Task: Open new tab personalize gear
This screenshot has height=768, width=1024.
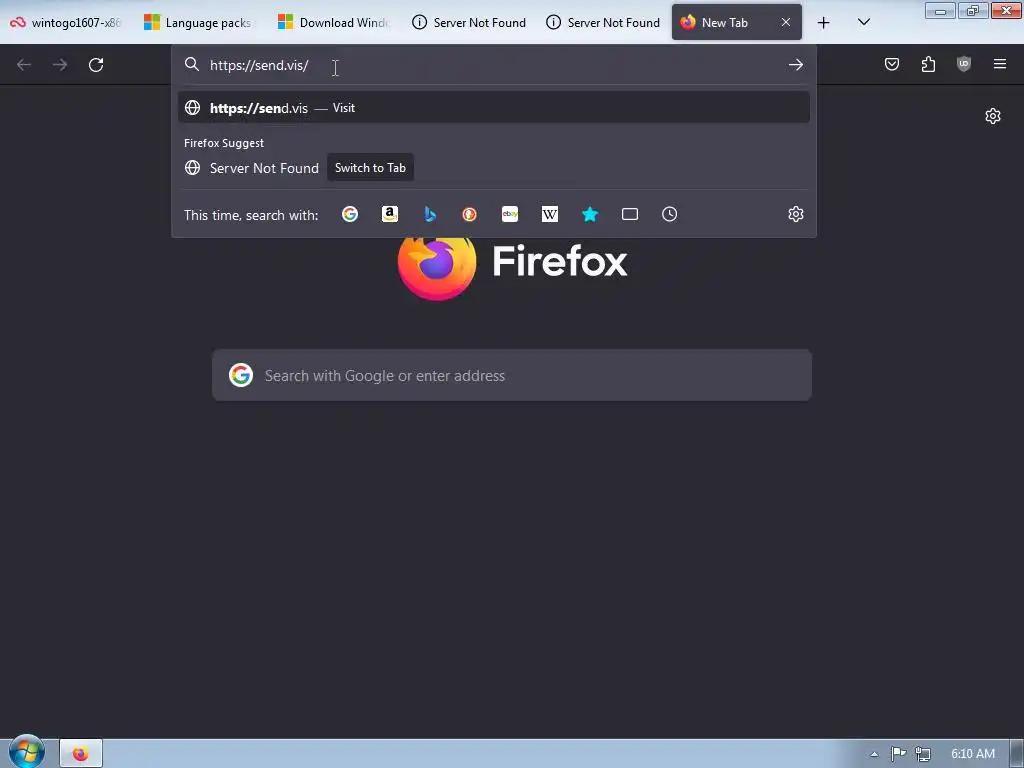Action: click(x=993, y=116)
